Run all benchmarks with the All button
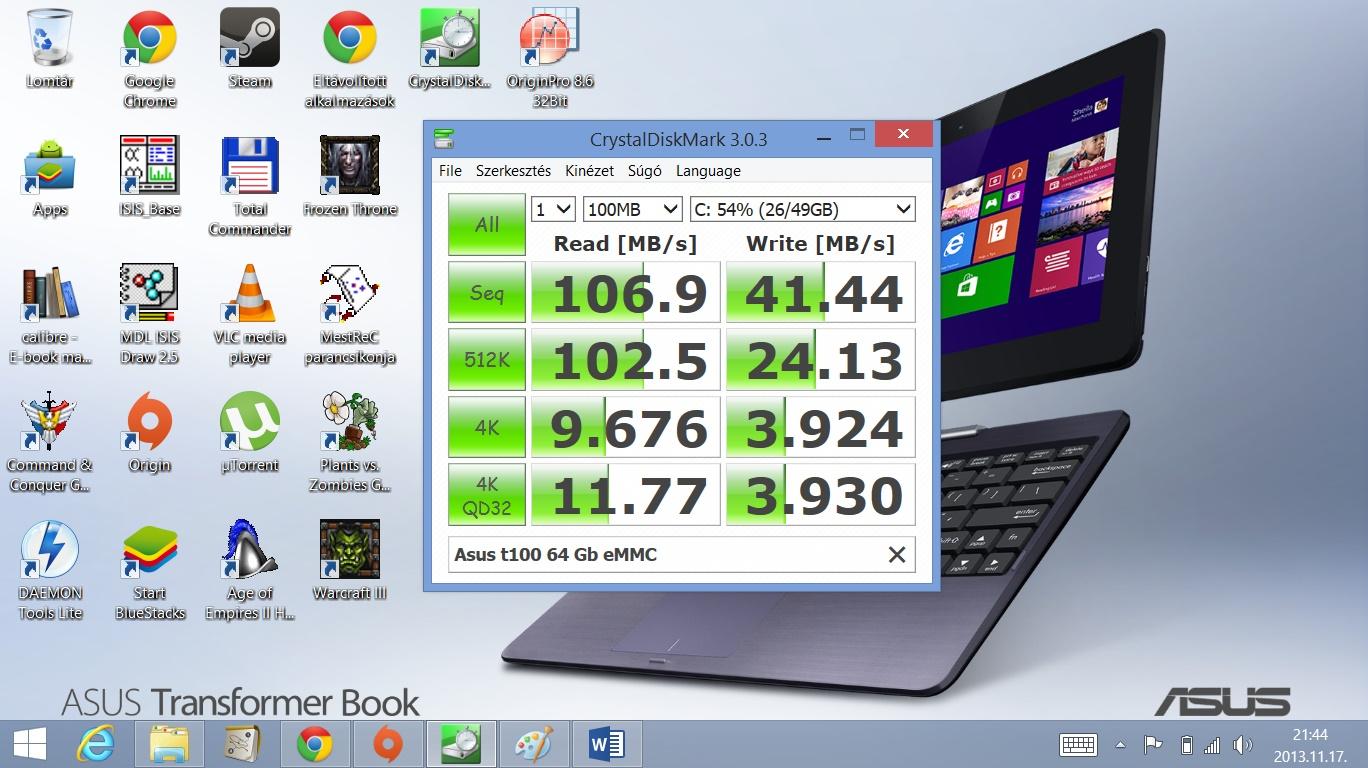Viewport: 1368px width, 768px height. 487,224
